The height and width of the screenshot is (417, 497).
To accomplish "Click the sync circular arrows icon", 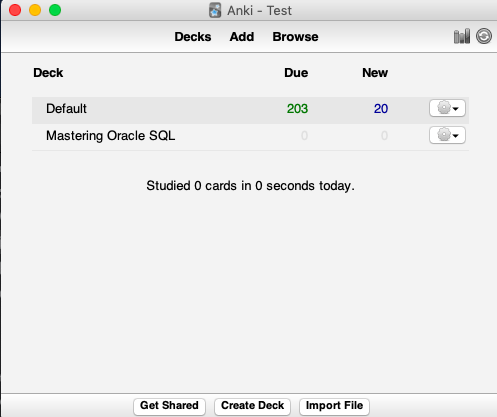I will pos(484,36).
